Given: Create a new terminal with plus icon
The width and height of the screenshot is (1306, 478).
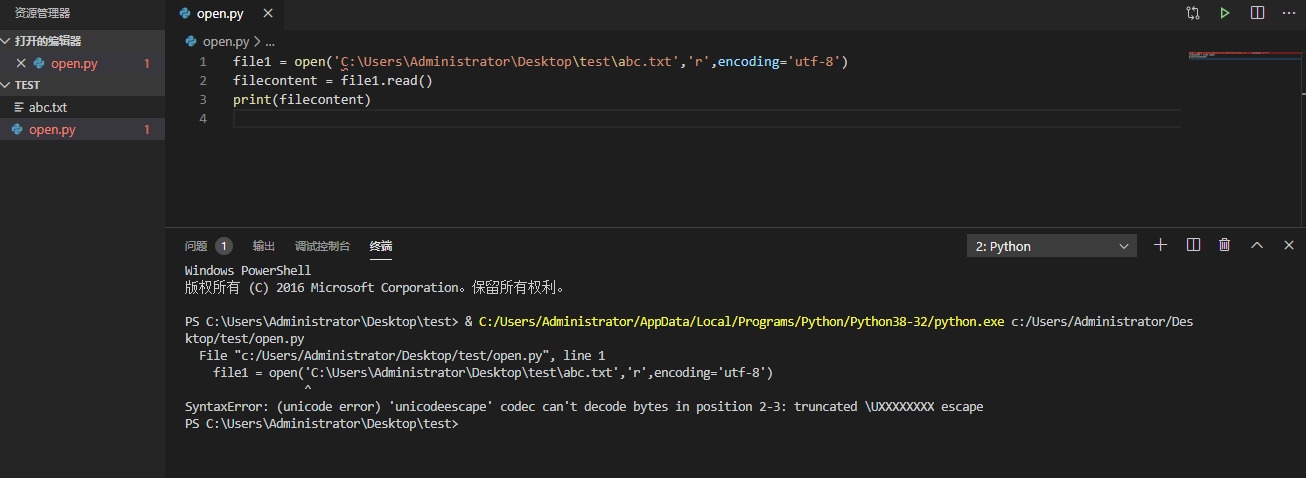Looking at the screenshot, I should click(1160, 245).
